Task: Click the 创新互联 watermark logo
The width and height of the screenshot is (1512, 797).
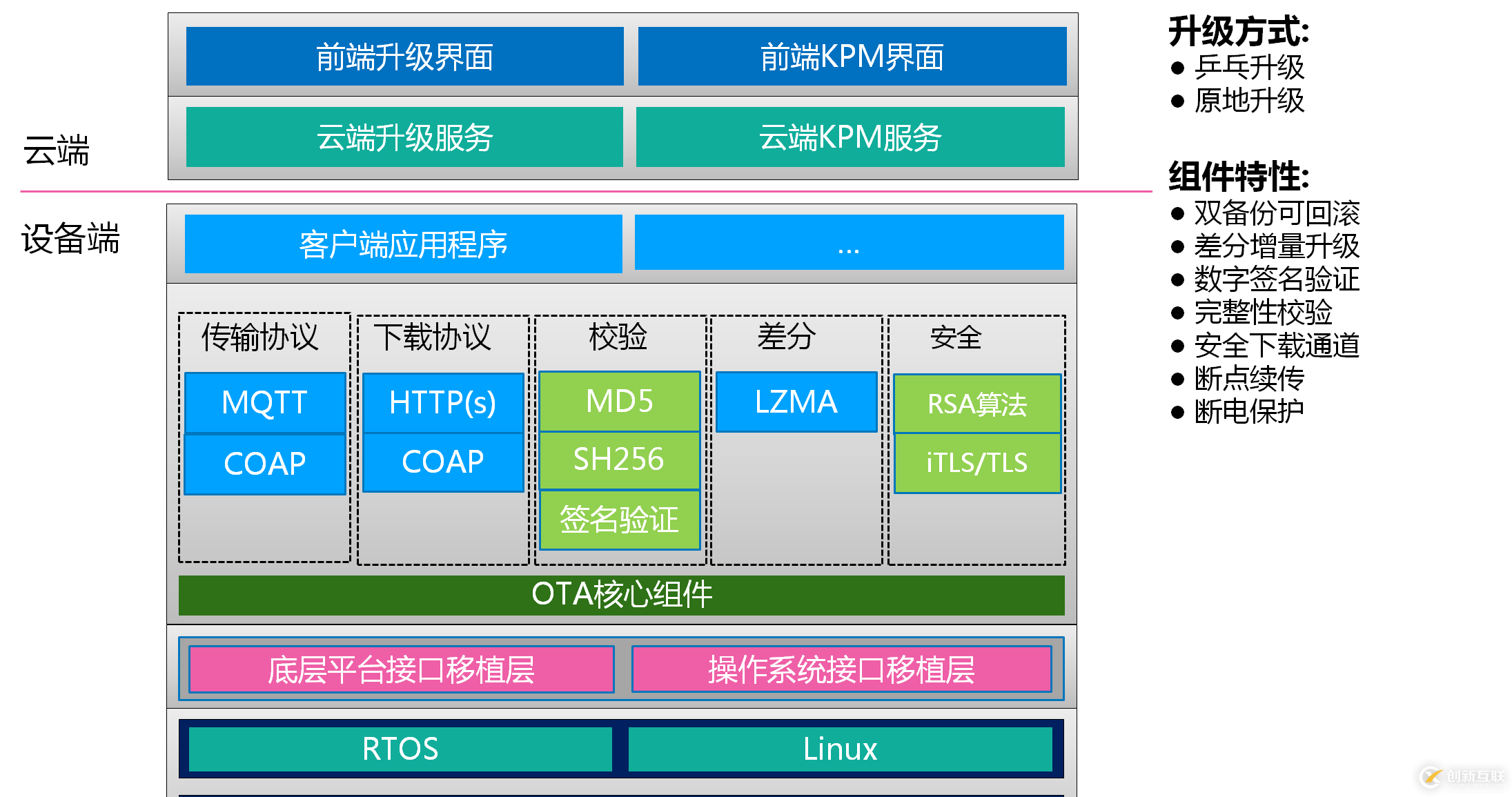Action: coord(1462,776)
